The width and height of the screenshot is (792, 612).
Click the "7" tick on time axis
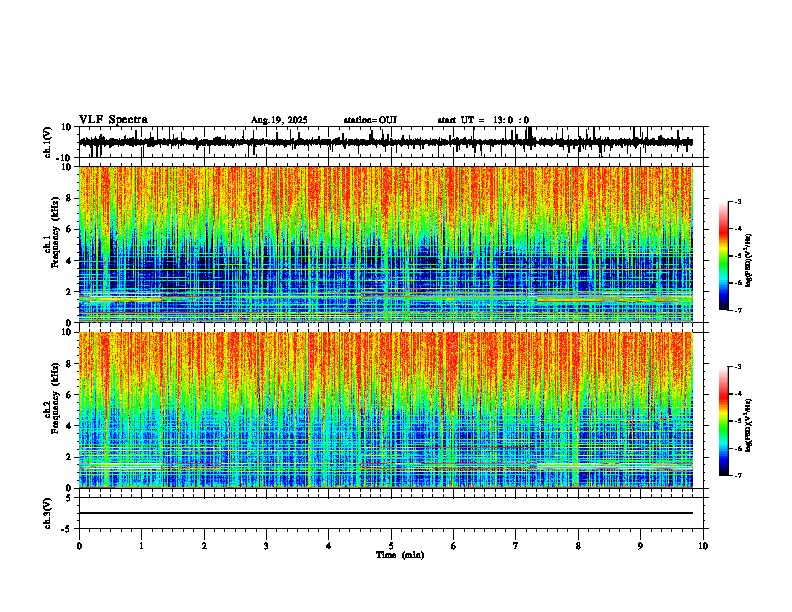[x=516, y=546]
